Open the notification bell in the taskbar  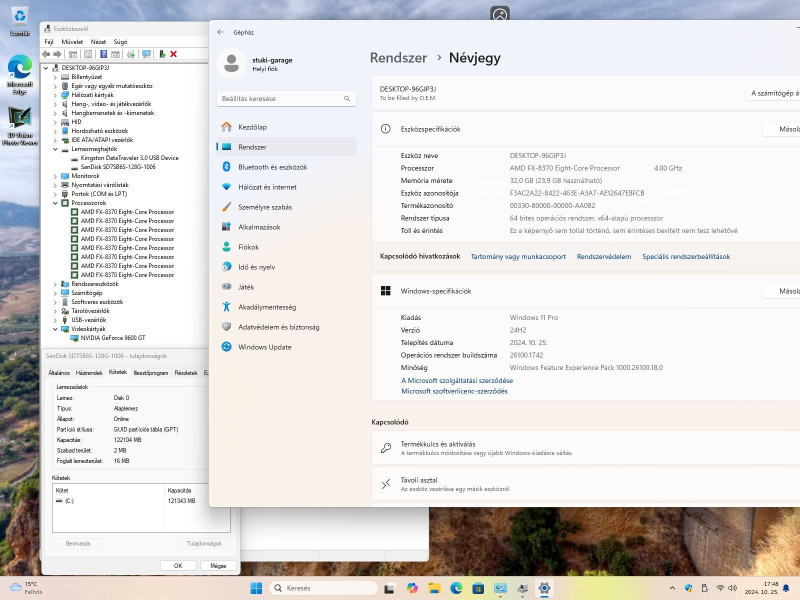(x=786, y=588)
